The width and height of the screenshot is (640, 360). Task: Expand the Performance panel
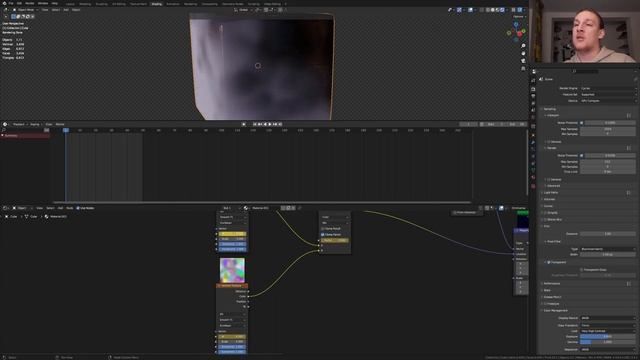point(551,283)
